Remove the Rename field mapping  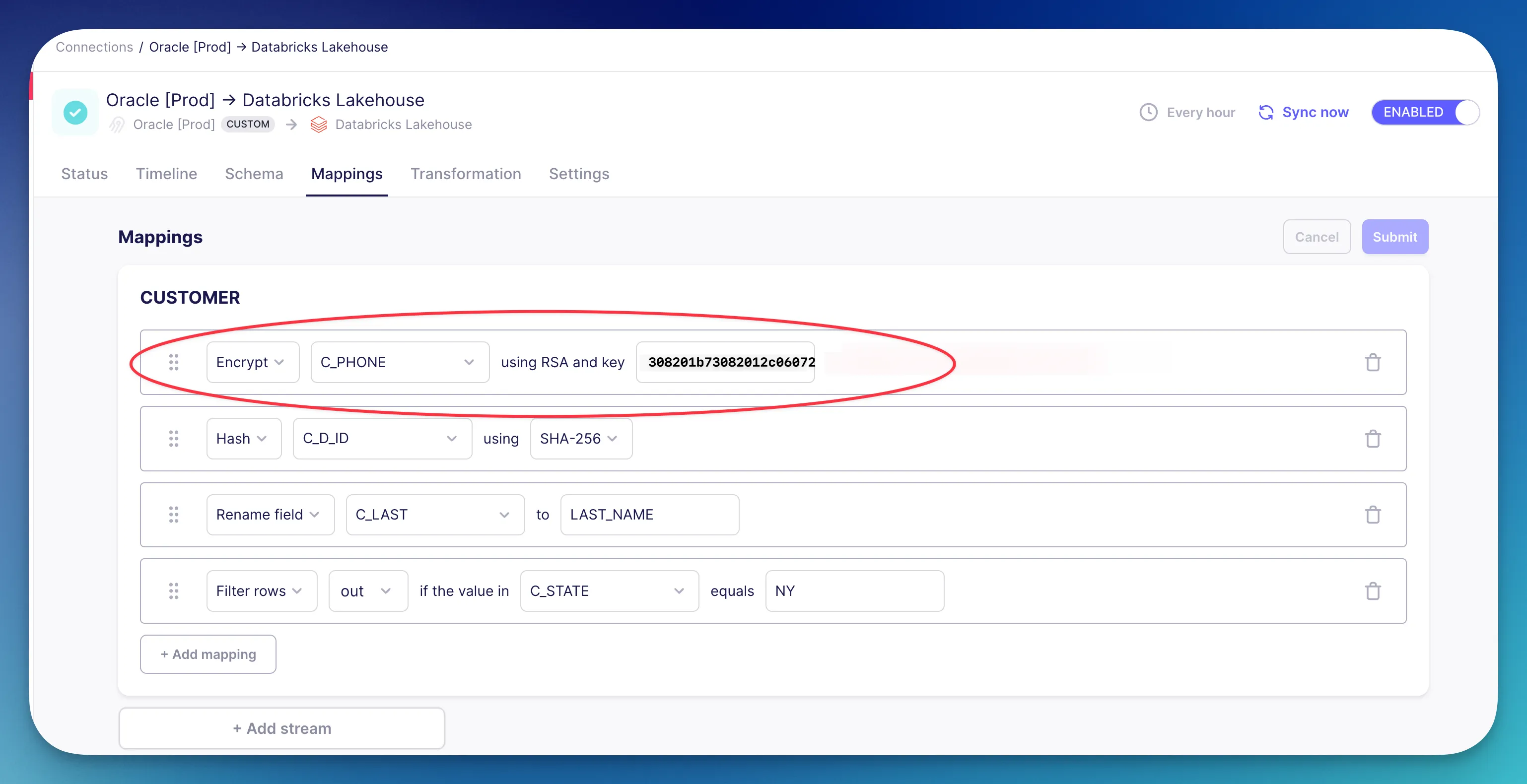[x=1373, y=515]
